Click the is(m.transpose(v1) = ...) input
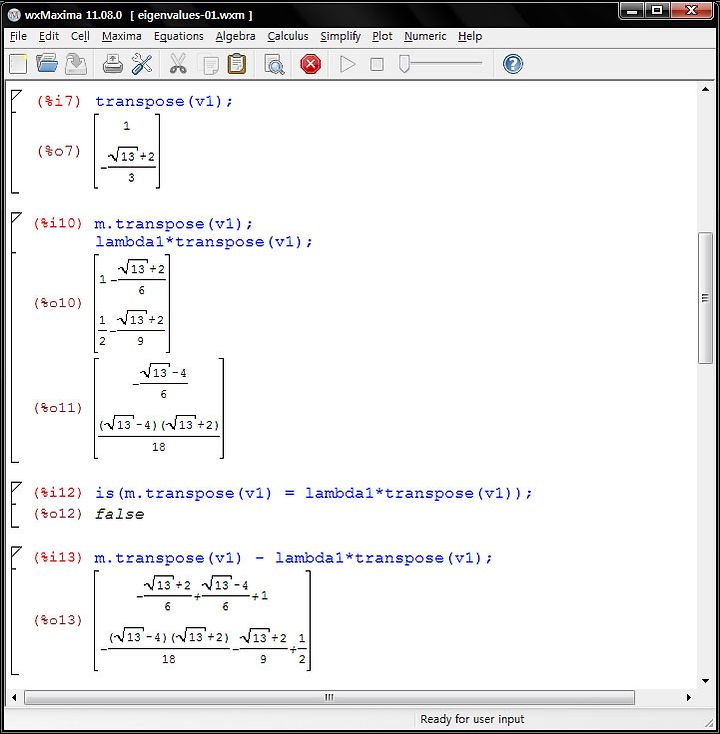 pyautogui.click(x=314, y=493)
